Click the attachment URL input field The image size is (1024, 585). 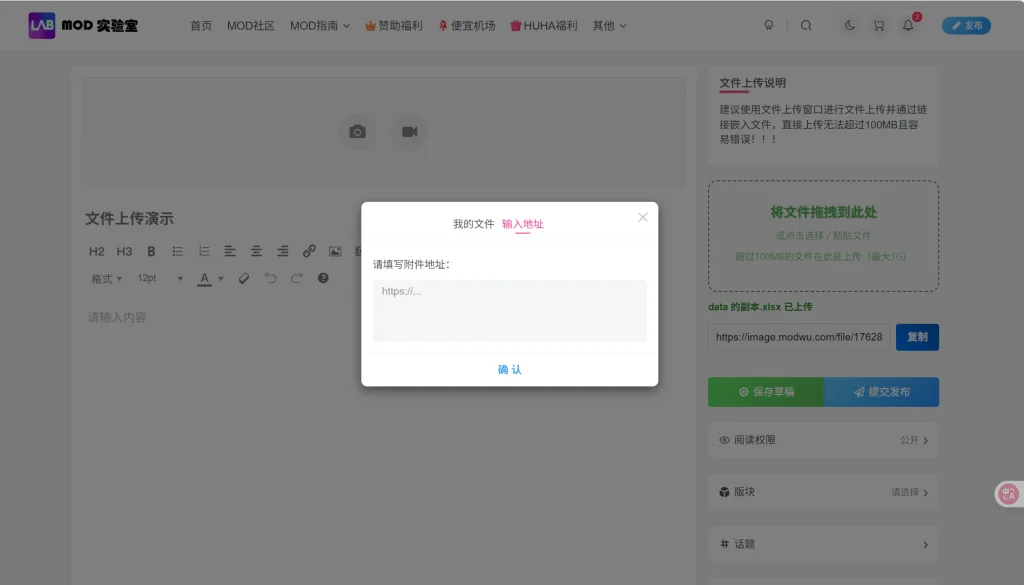click(x=509, y=310)
